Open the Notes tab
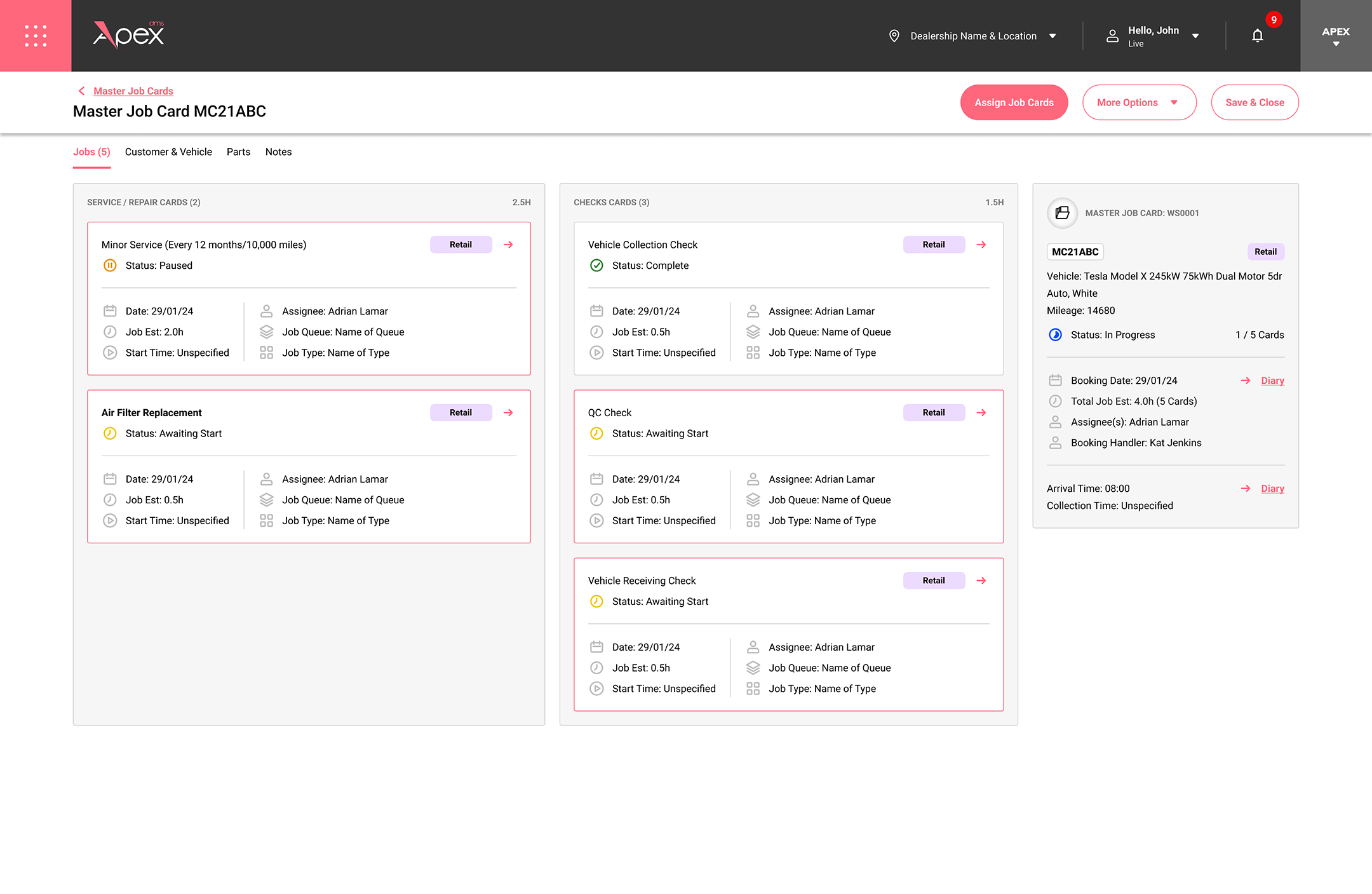Screen dimensions: 1372x894 click(278, 152)
